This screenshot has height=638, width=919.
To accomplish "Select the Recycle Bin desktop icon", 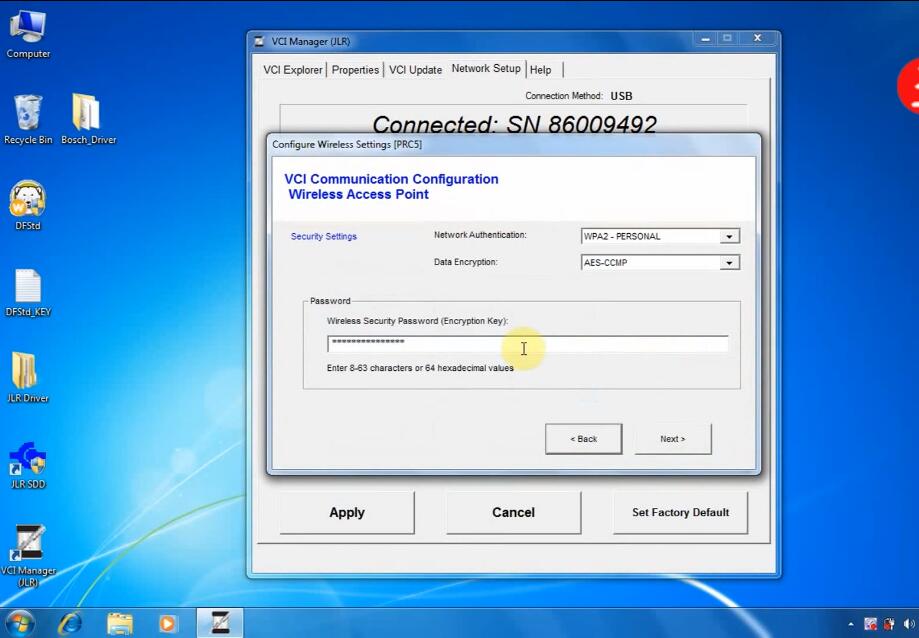I will (x=28, y=120).
